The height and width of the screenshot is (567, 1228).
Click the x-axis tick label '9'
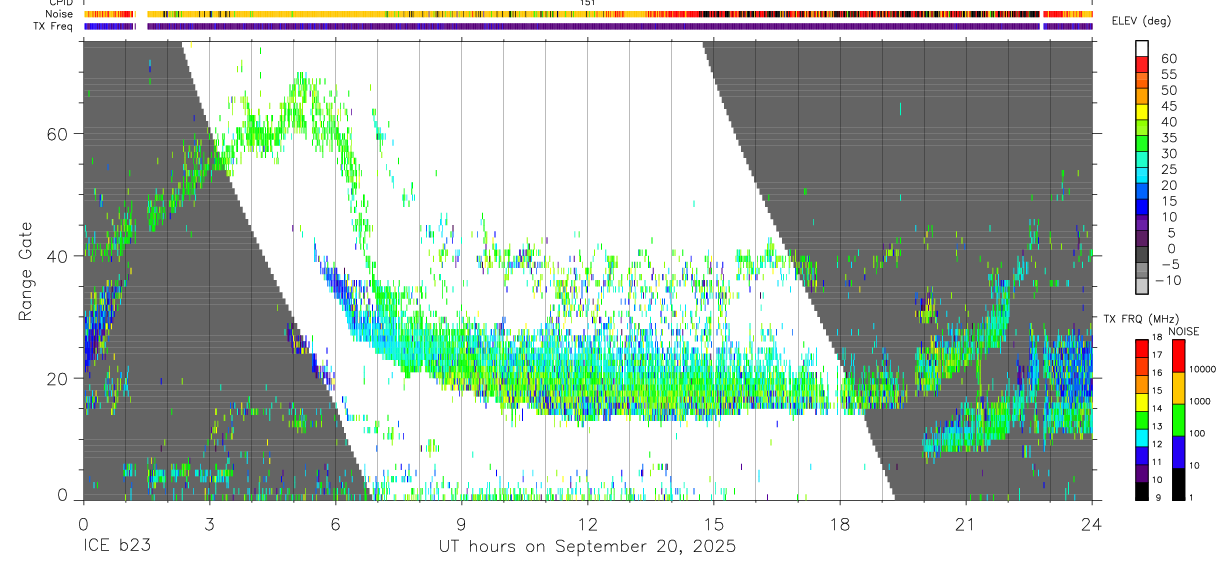click(x=461, y=523)
